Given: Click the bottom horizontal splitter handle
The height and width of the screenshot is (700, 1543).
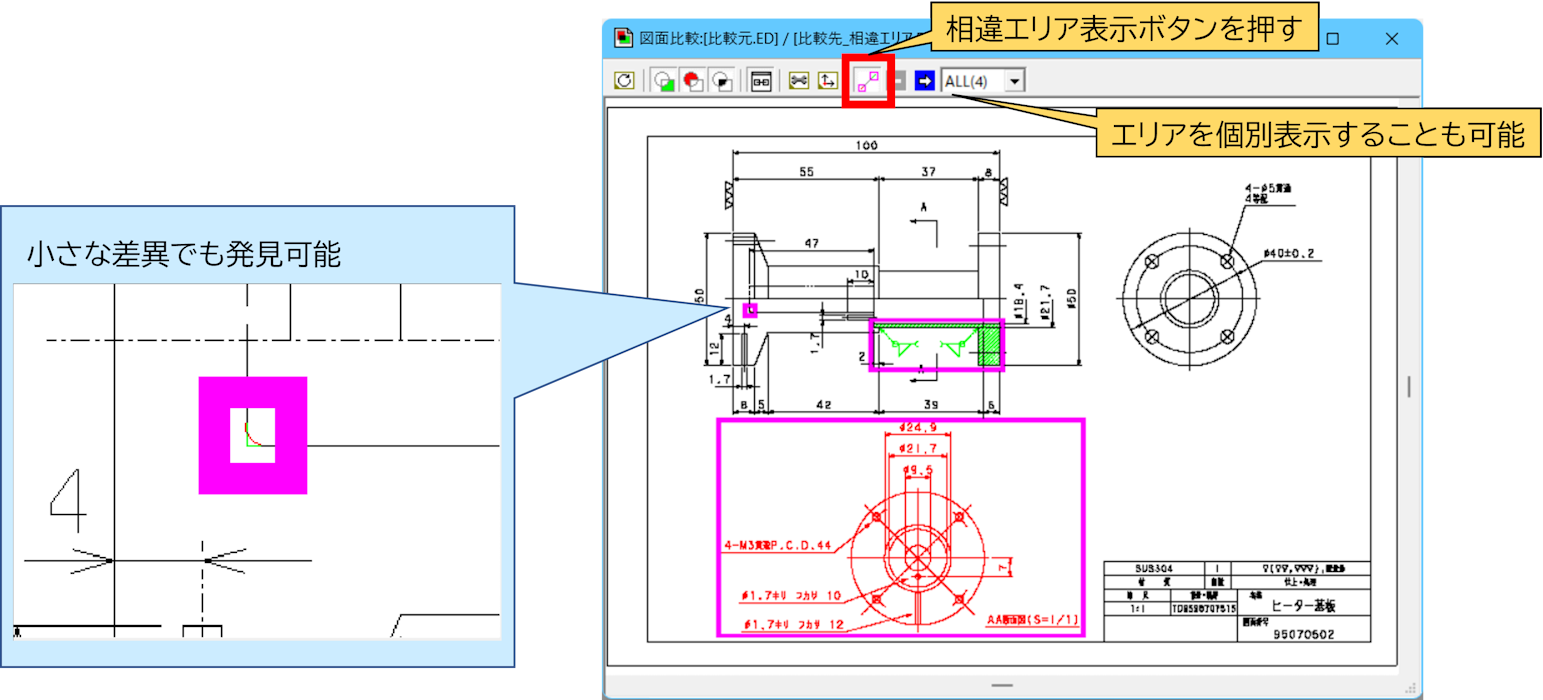Looking at the screenshot, I should tap(1001, 686).
